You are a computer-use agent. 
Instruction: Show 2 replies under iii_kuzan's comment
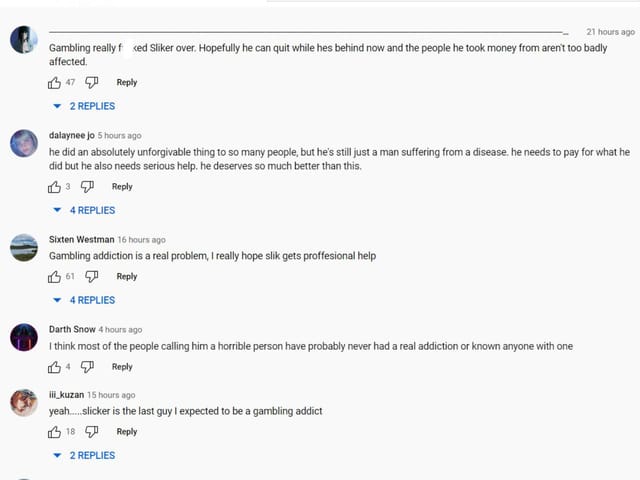(86, 455)
